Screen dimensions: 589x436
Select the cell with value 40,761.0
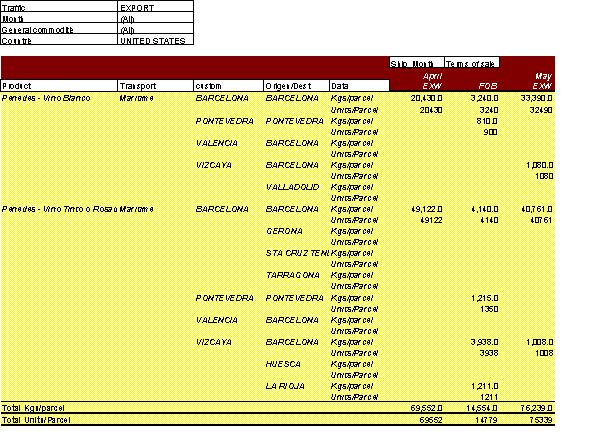pyautogui.click(x=537, y=209)
